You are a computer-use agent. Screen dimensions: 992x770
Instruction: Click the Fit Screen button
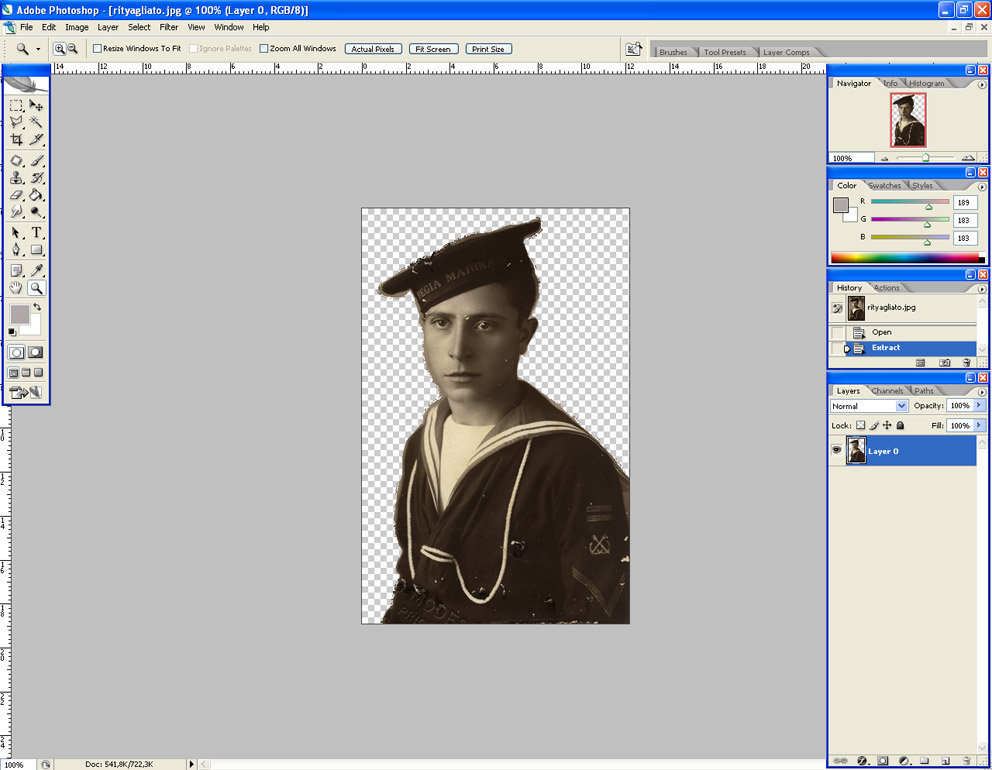[x=433, y=49]
